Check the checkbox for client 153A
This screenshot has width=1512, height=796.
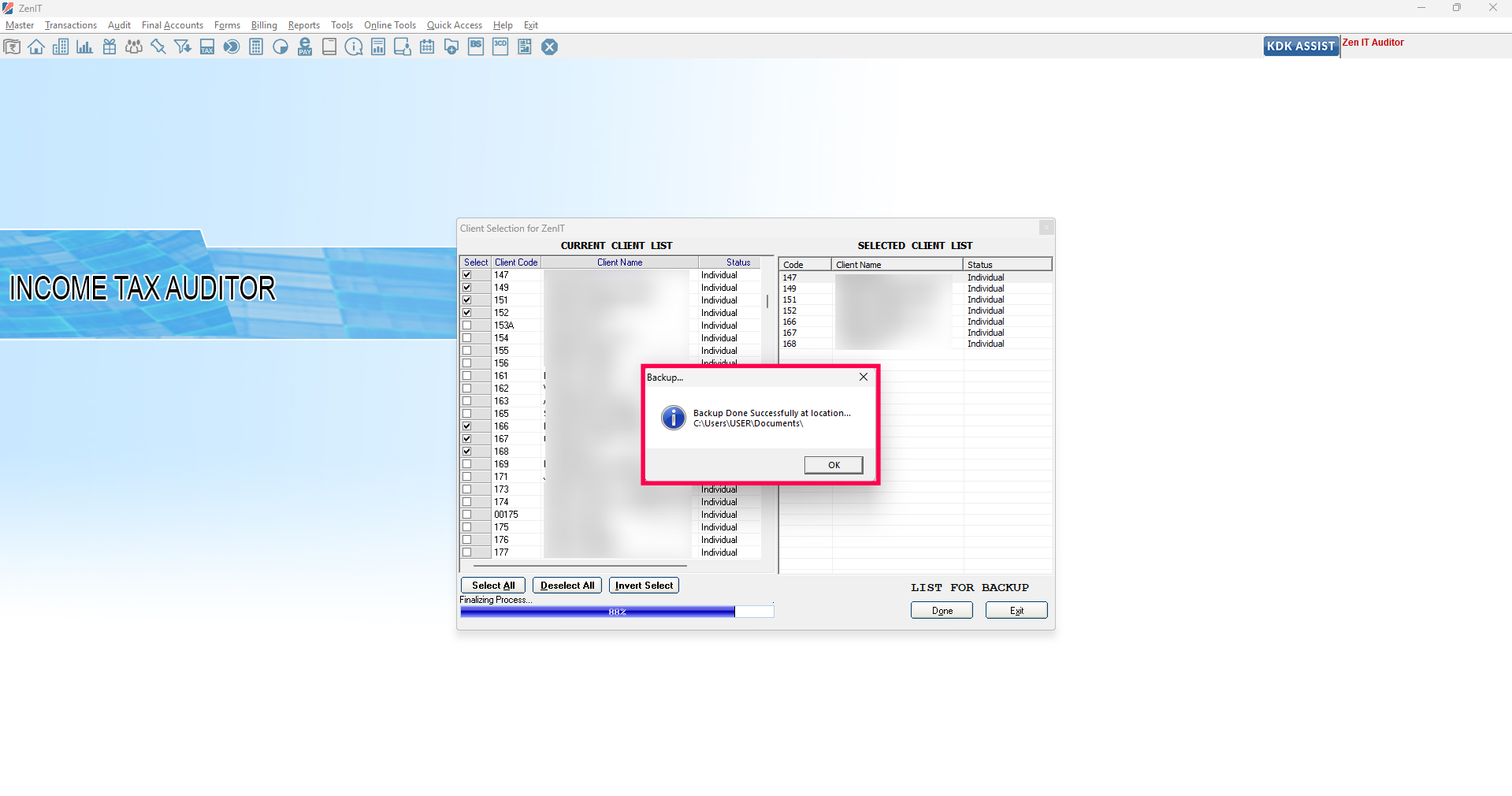pos(467,325)
